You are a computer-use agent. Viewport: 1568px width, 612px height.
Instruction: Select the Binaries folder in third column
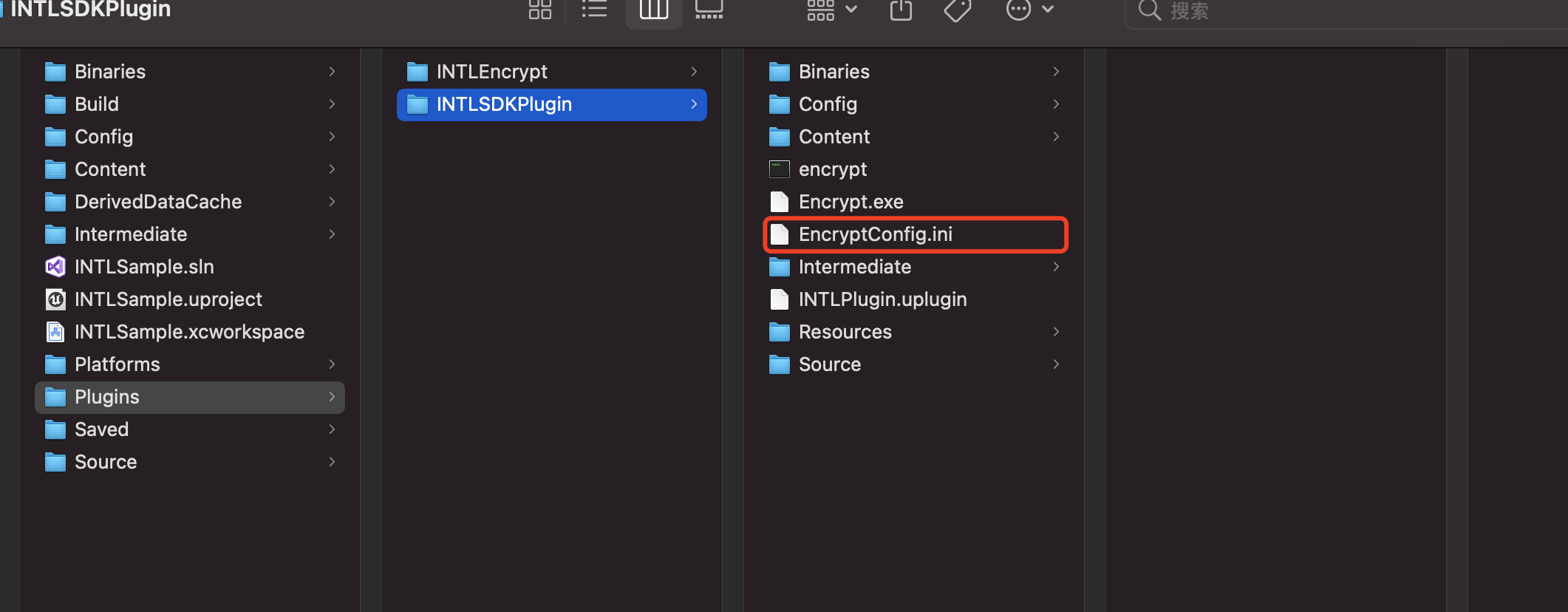[914, 72]
